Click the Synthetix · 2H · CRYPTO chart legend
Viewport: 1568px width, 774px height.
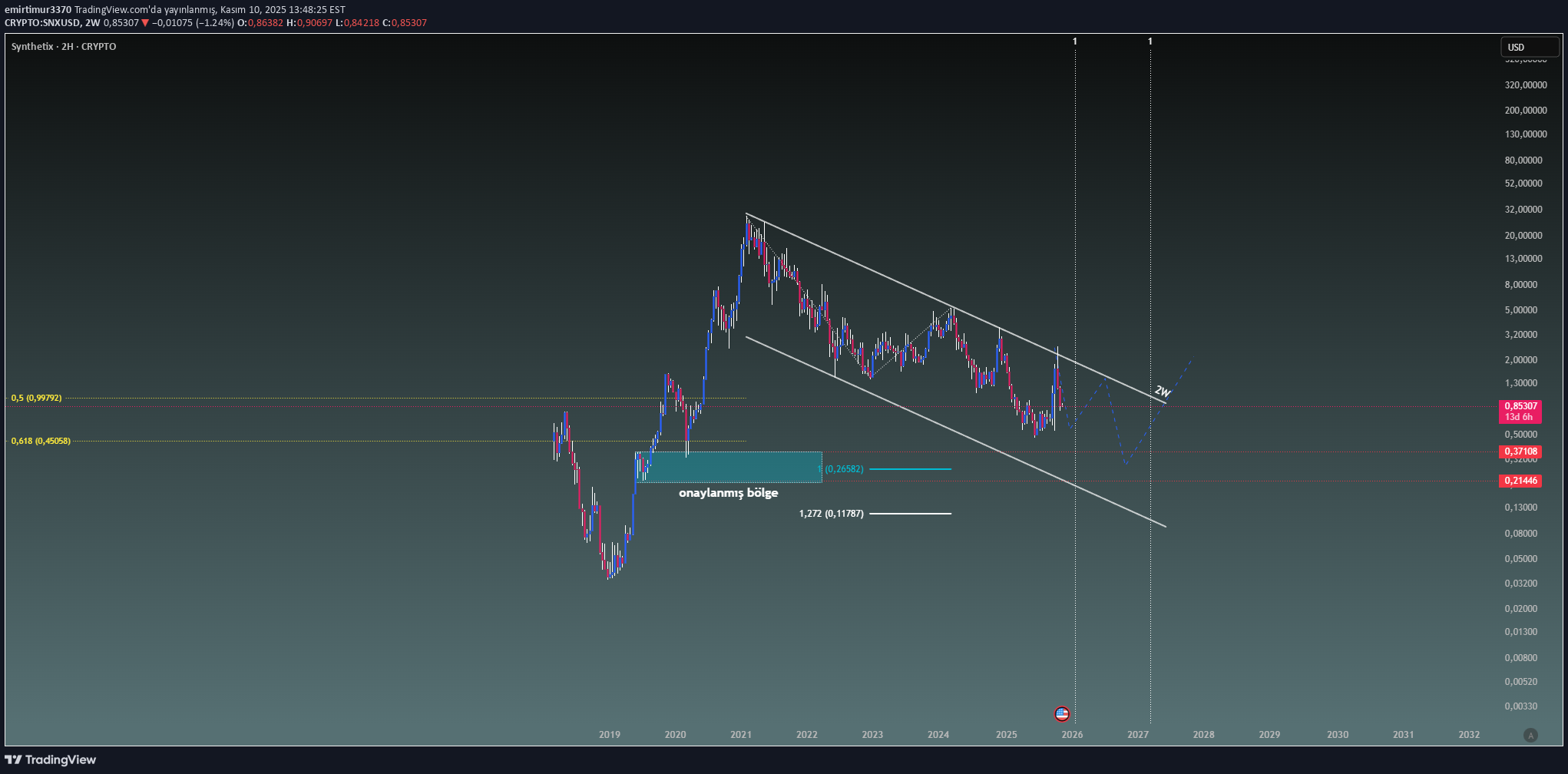(x=61, y=47)
